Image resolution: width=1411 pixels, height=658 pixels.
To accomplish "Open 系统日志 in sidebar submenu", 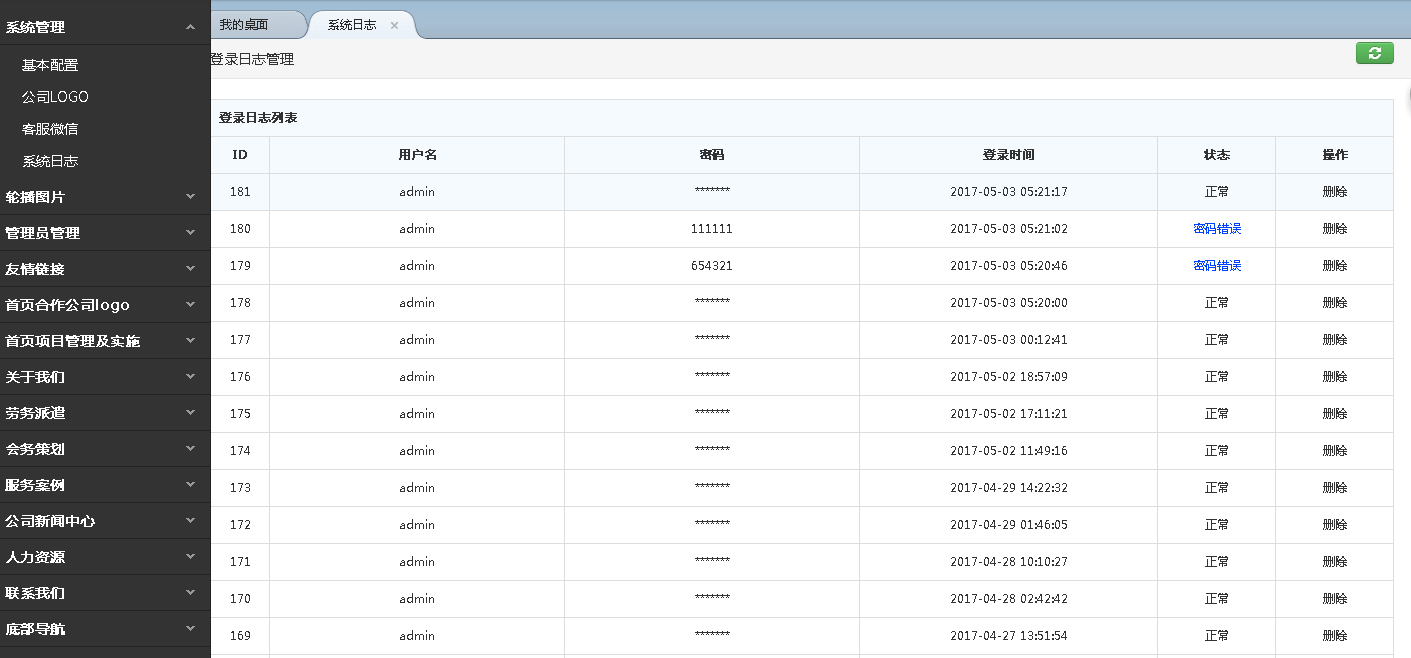I will point(50,161).
